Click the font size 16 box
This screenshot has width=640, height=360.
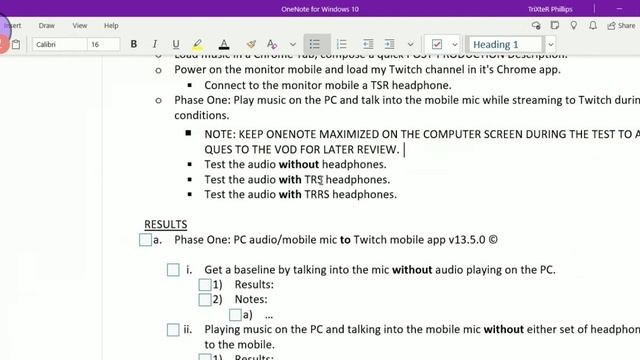[104, 44]
